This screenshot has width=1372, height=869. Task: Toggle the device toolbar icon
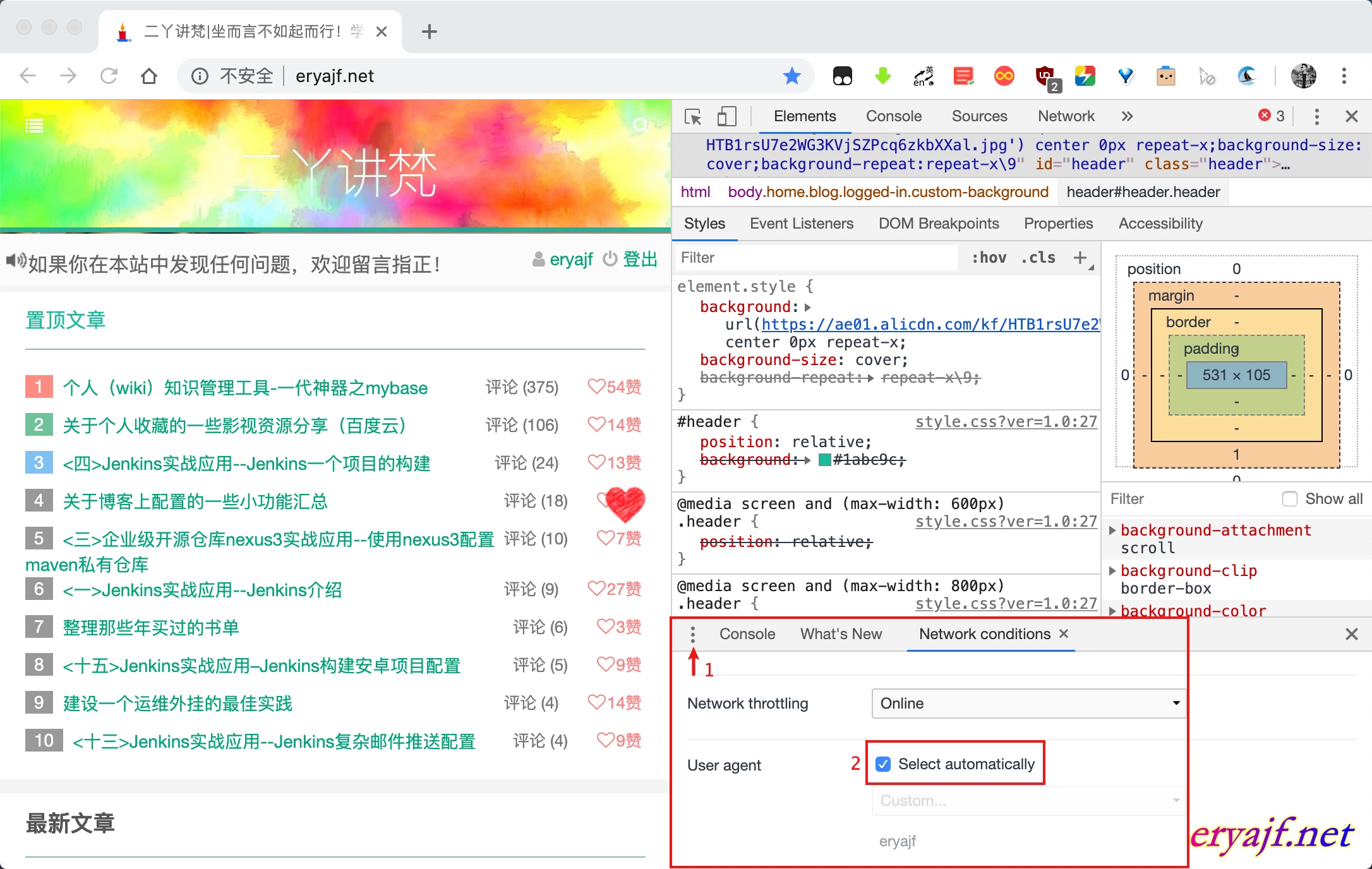click(x=726, y=117)
